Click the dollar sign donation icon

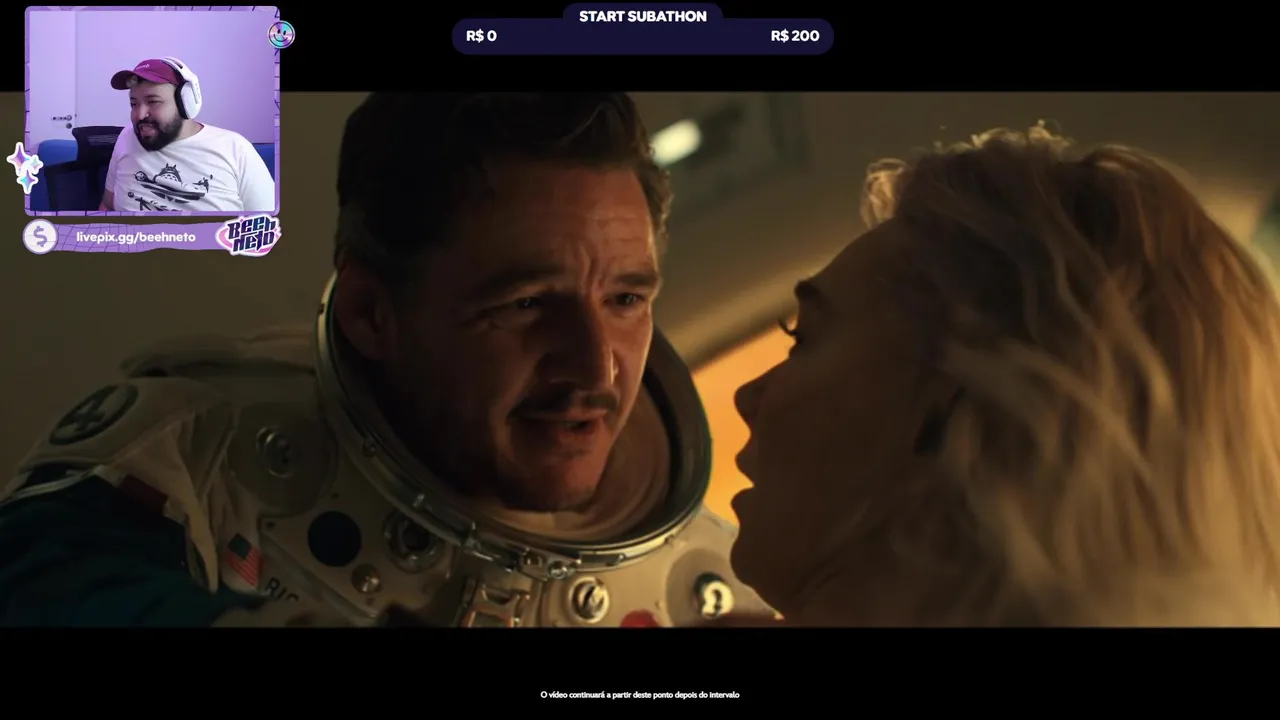40,237
